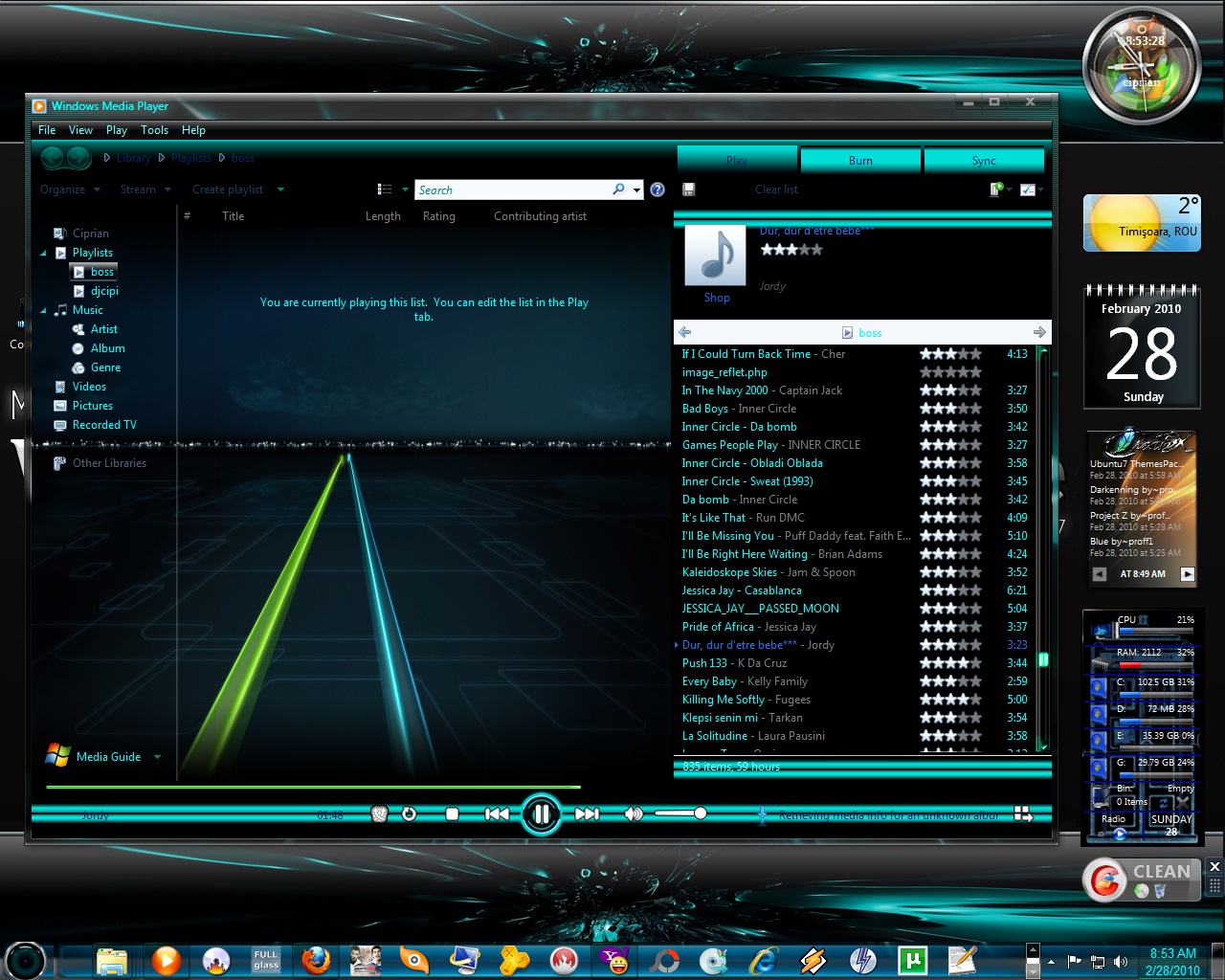
Task: Go to the previous track
Action: coord(497,814)
